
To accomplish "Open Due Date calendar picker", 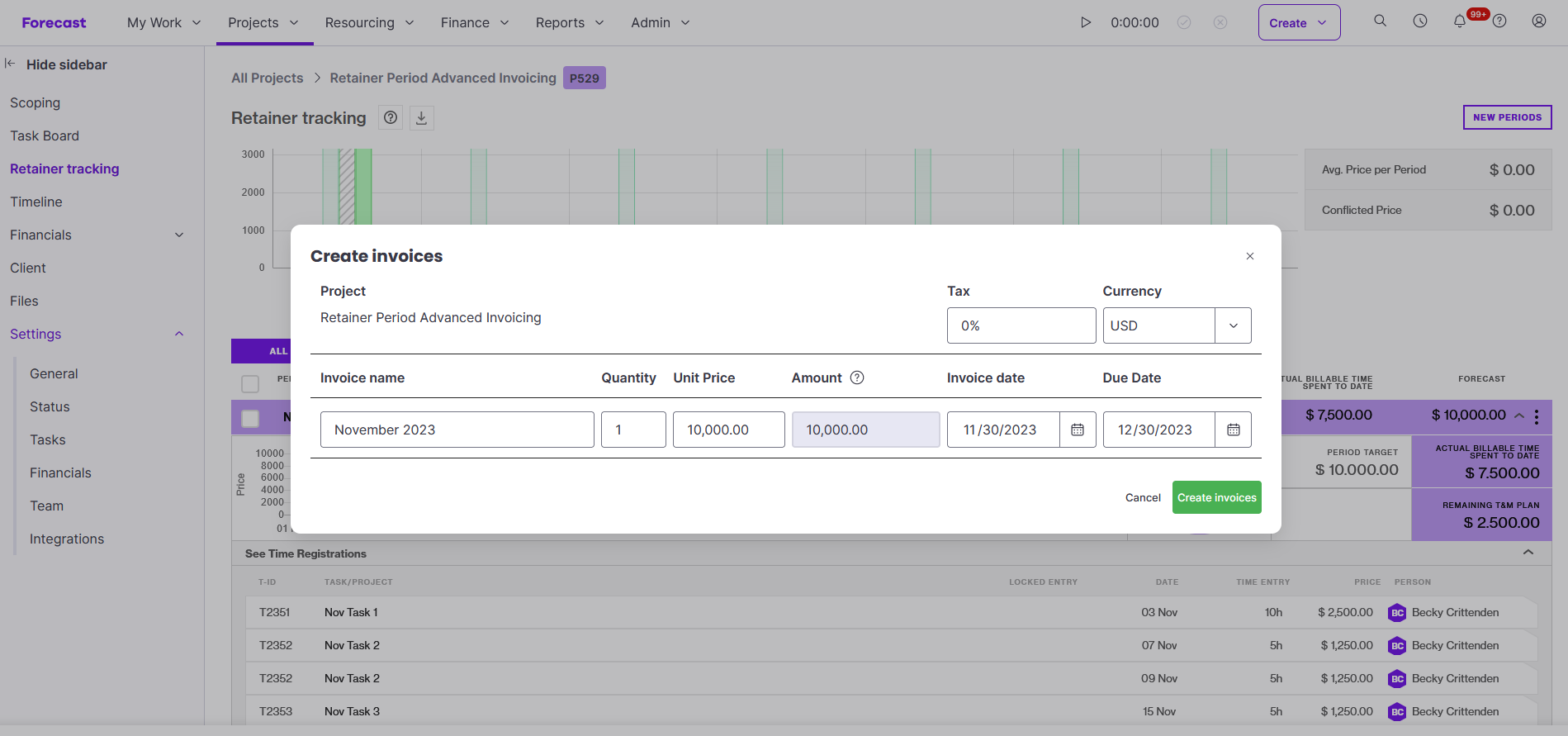I will click(x=1234, y=430).
